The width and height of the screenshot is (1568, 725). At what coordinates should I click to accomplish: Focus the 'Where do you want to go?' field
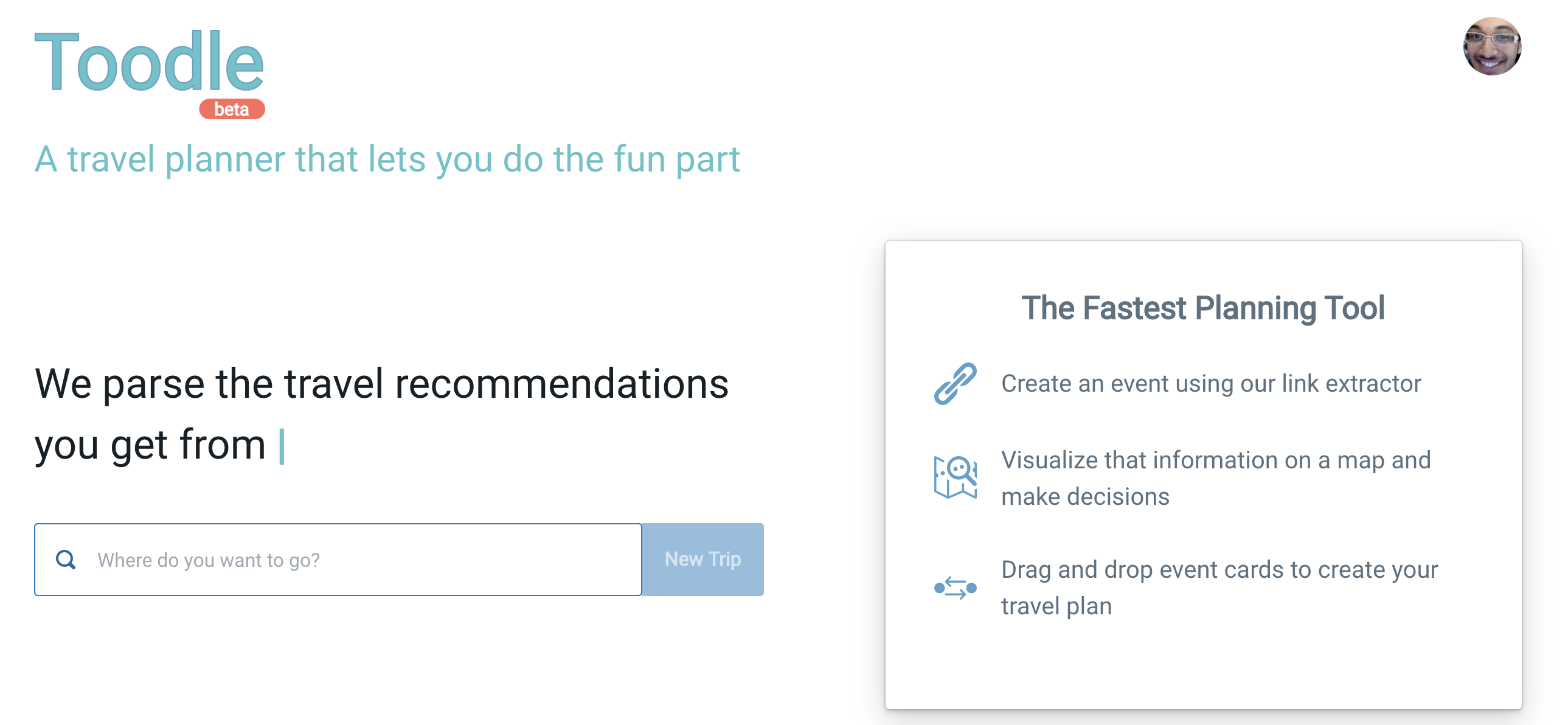[x=338, y=560]
